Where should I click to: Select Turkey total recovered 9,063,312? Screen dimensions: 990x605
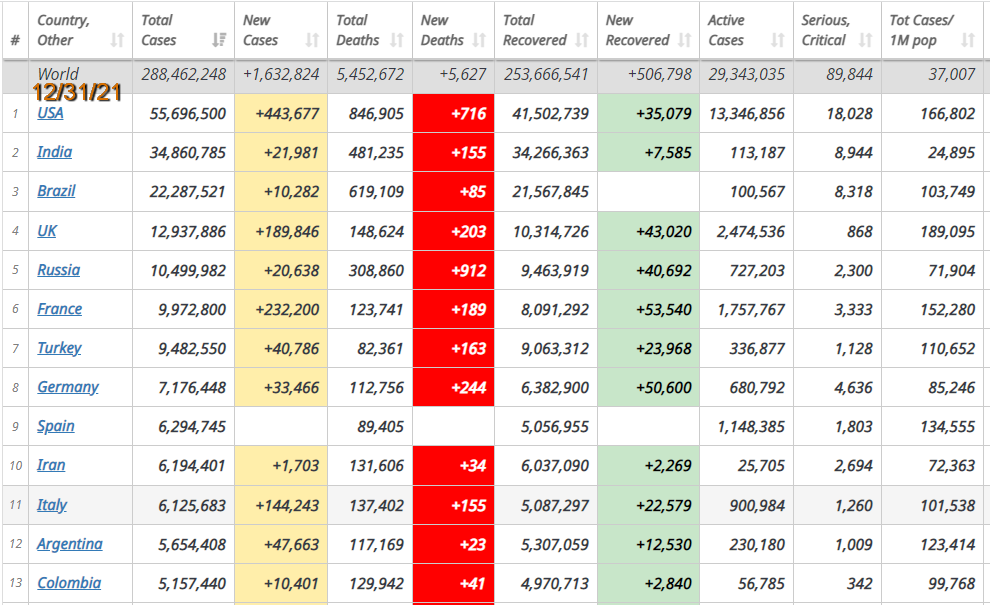tap(555, 349)
